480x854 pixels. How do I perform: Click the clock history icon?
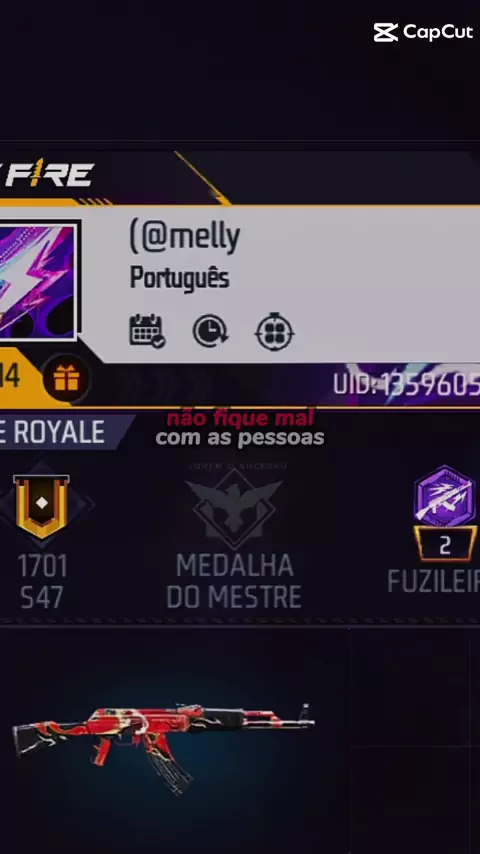point(210,331)
